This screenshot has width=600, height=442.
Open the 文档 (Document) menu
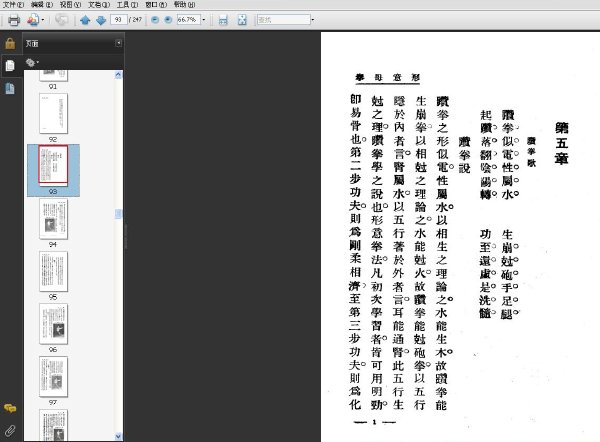tap(99, 5)
